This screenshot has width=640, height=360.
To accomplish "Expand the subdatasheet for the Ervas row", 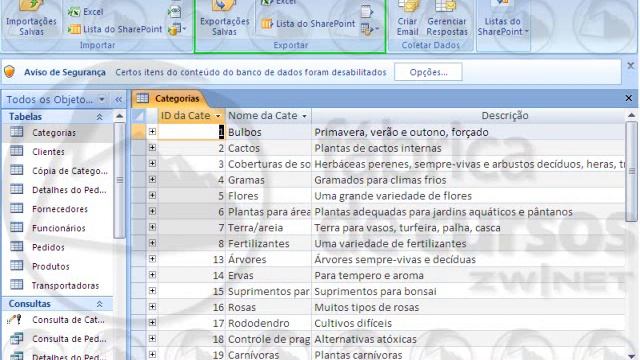I will 152,275.
